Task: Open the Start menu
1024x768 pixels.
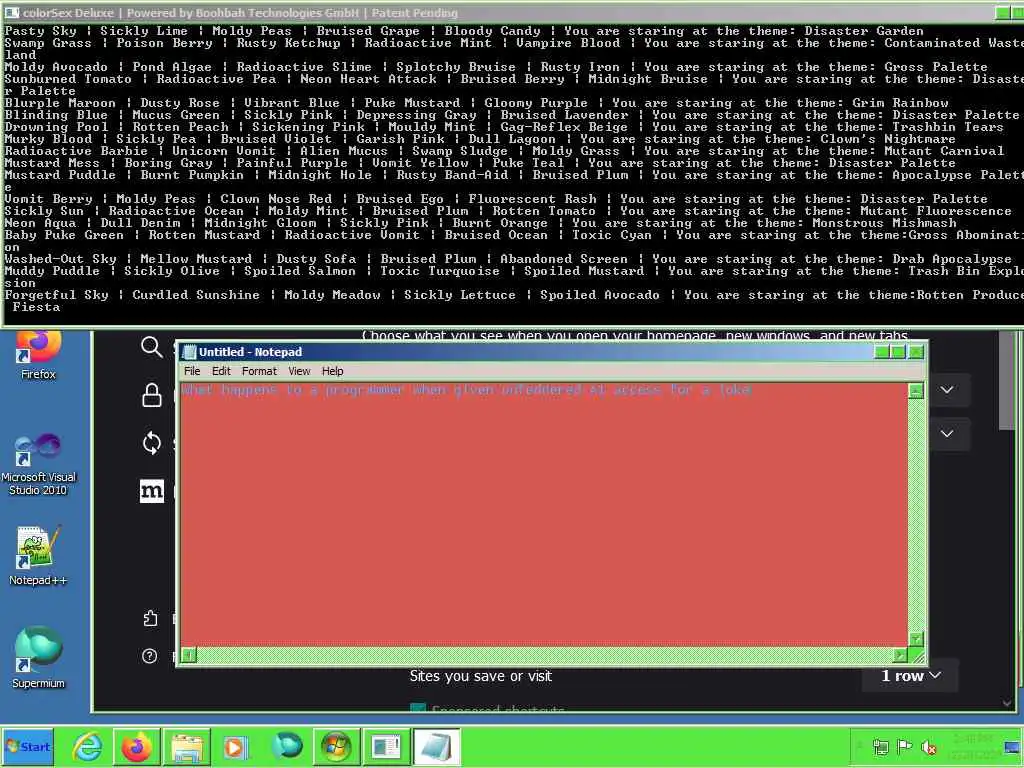Action: (x=27, y=747)
